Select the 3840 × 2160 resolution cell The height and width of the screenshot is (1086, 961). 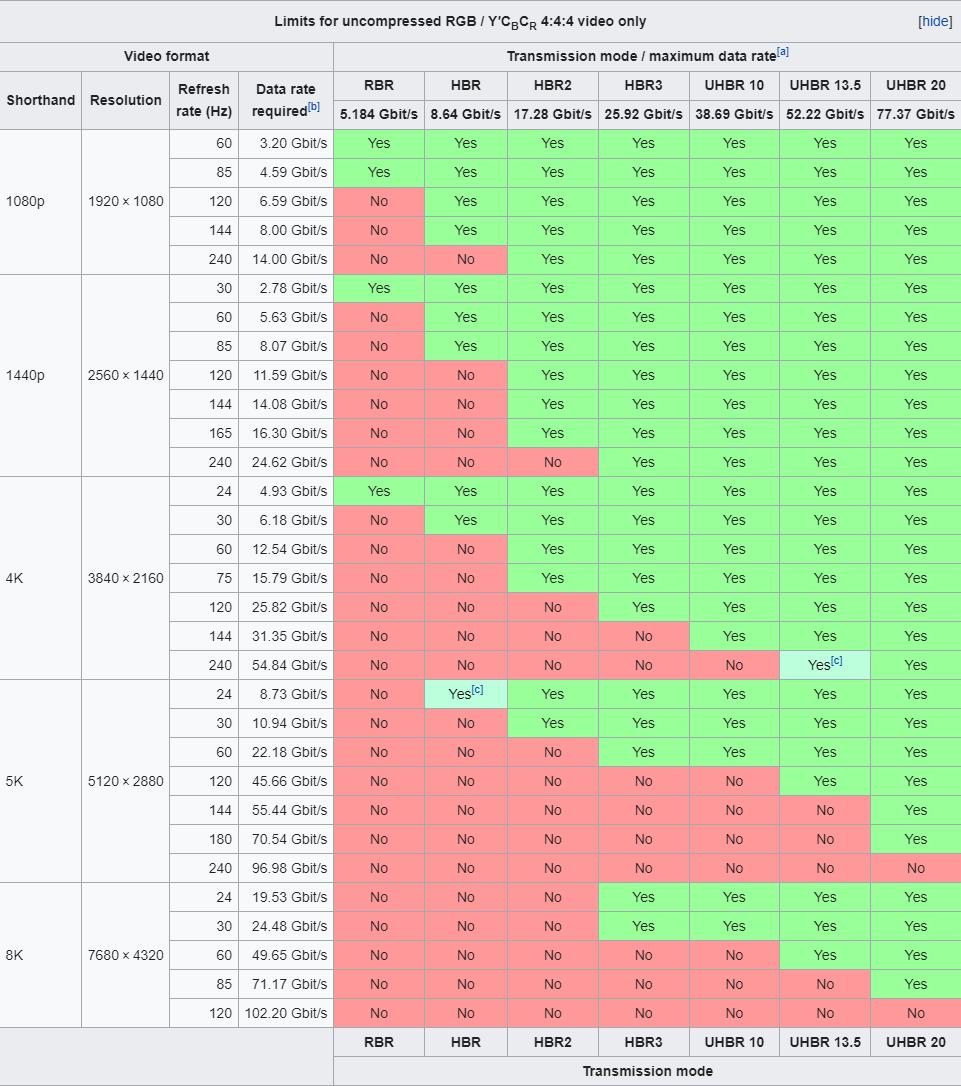126,578
